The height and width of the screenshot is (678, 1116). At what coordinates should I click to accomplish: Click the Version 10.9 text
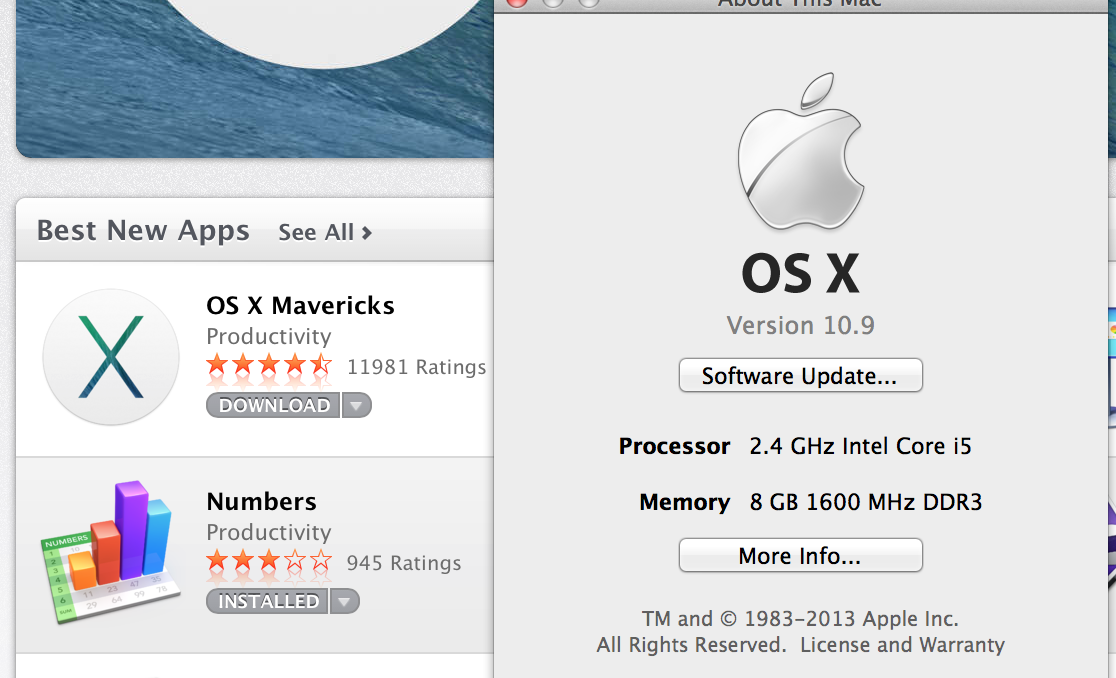pyautogui.click(x=801, y=325)
